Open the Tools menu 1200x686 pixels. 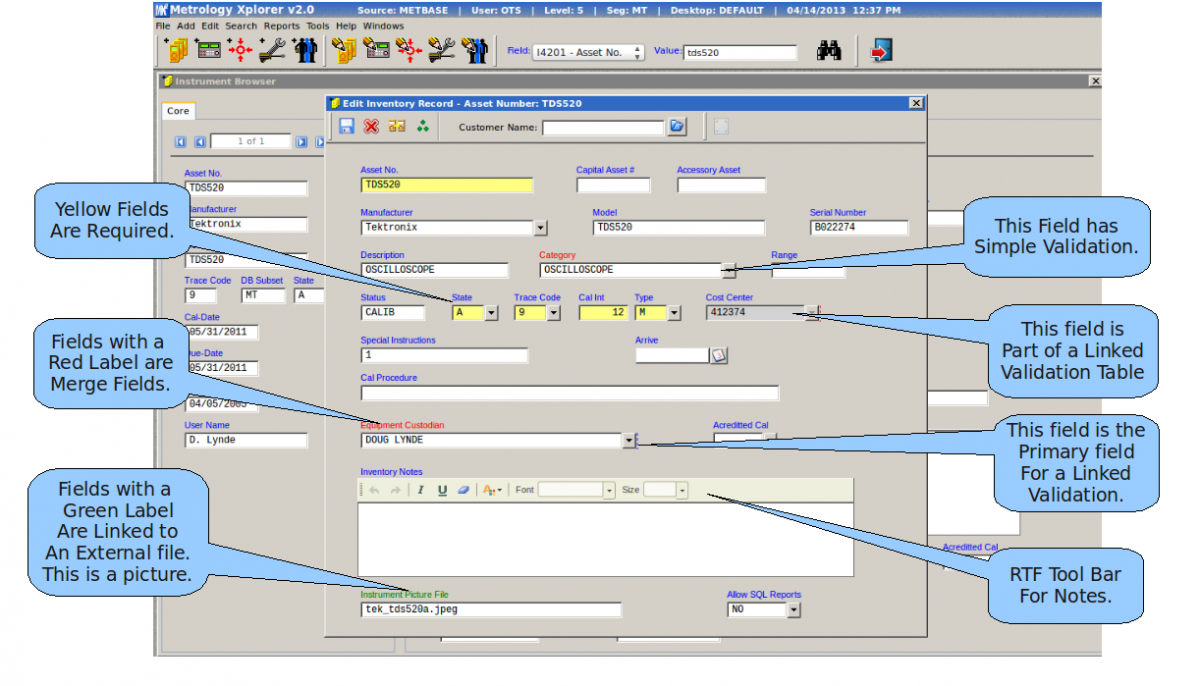coord(318,26)
